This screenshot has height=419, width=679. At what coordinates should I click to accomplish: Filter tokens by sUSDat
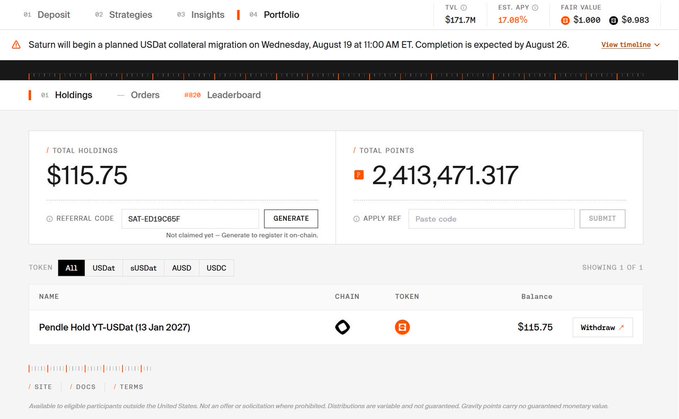coord(143,268)
